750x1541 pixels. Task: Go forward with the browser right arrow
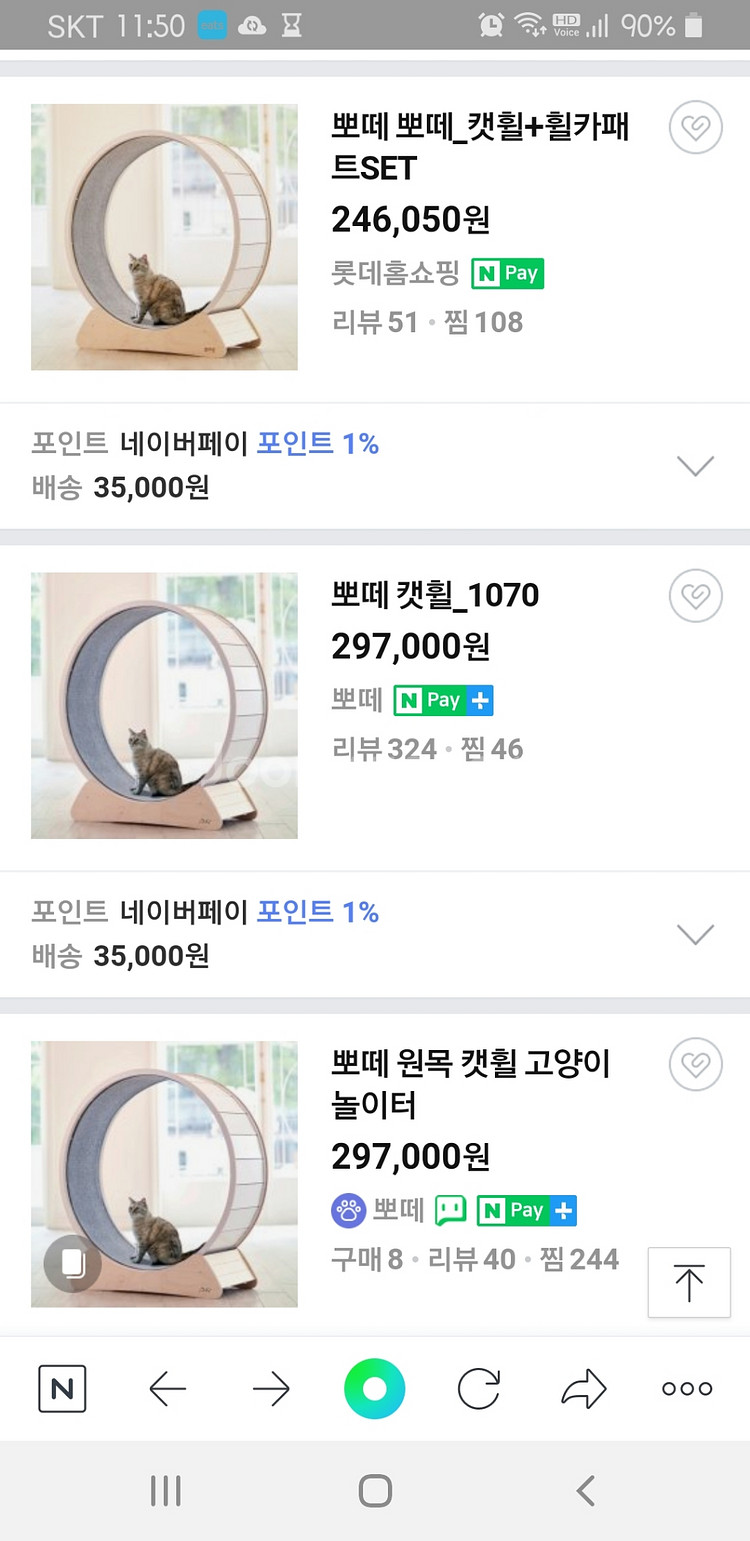pyautogui.click(x=270, y=1388)
